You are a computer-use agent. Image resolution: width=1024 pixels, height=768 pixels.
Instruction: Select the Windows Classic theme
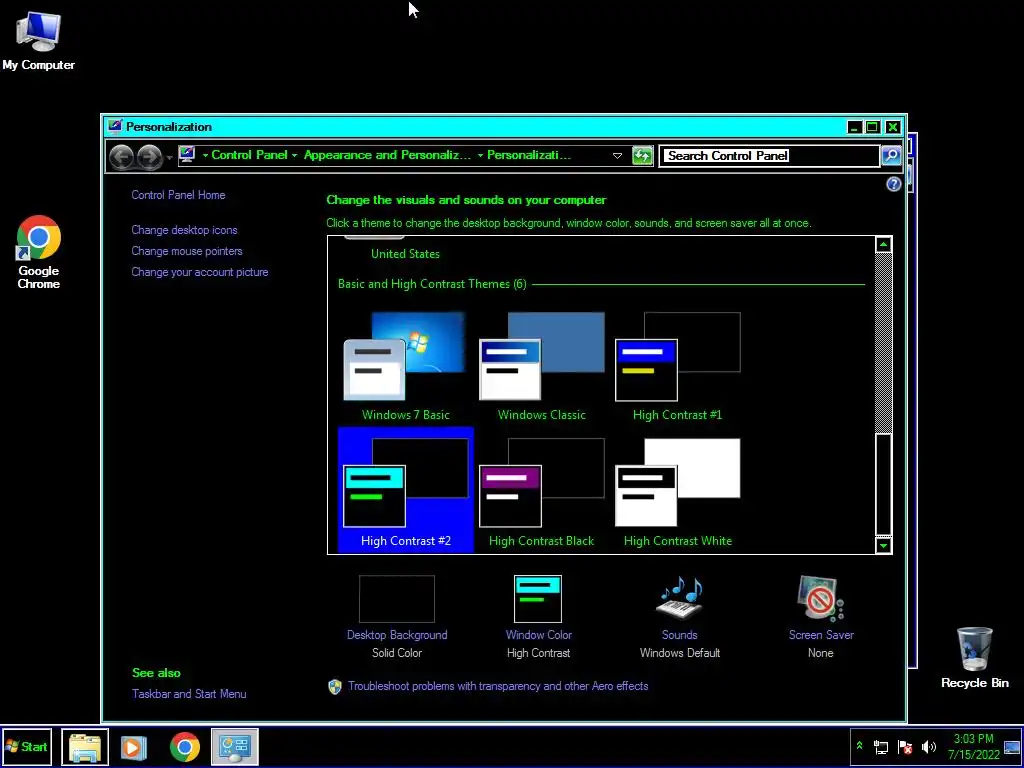pyautogui.click(x=541, y=366)
